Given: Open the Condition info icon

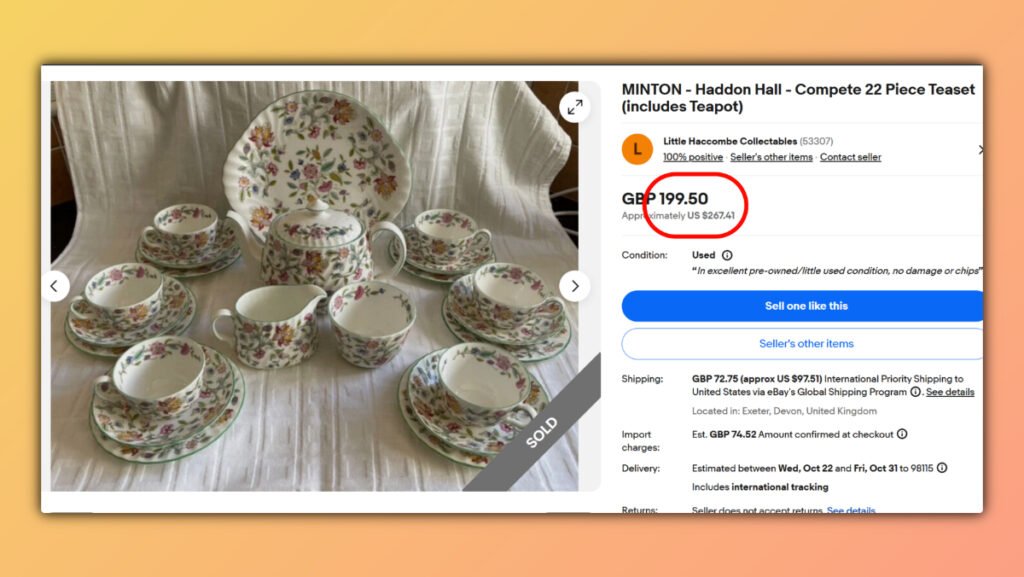Looking at the screenshot, I should [727, 255].
